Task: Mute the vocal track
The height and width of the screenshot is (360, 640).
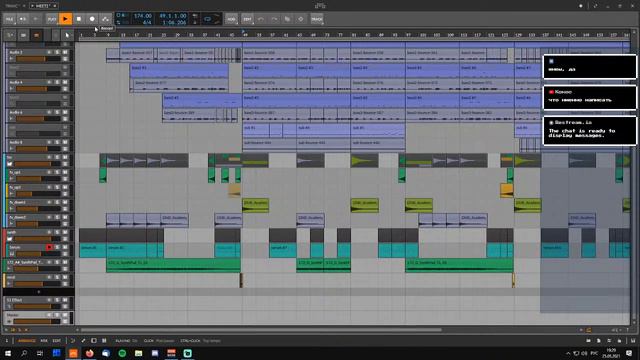Action: point(65,277)
